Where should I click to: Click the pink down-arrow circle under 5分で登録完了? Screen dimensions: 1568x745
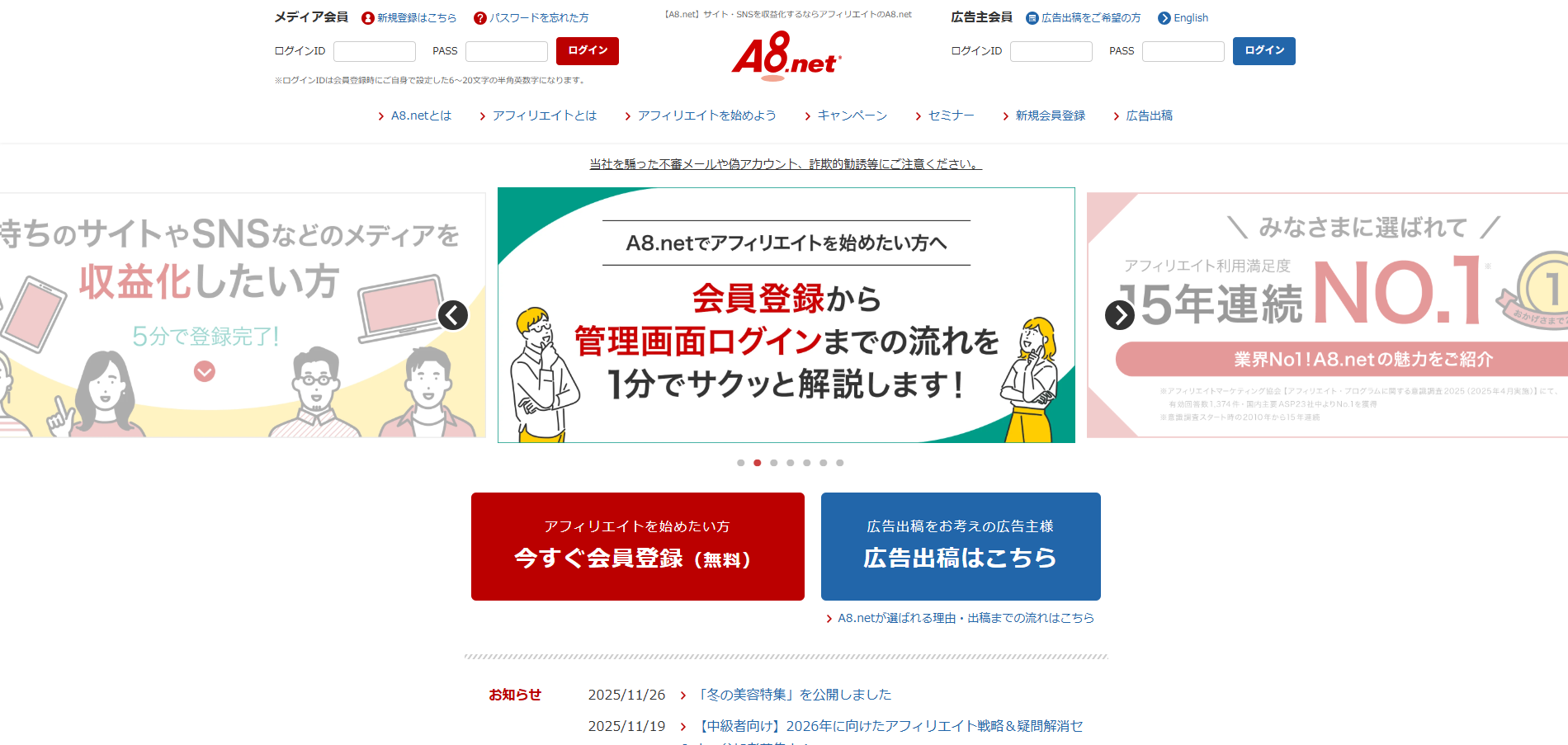(205, 372)
